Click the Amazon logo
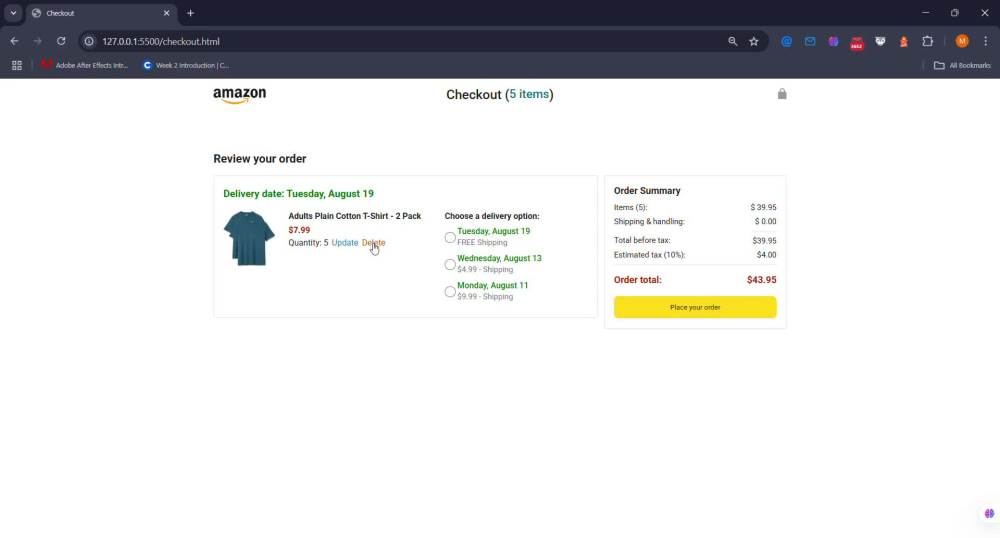1000x538 pixels. click(x=240, y=96)
